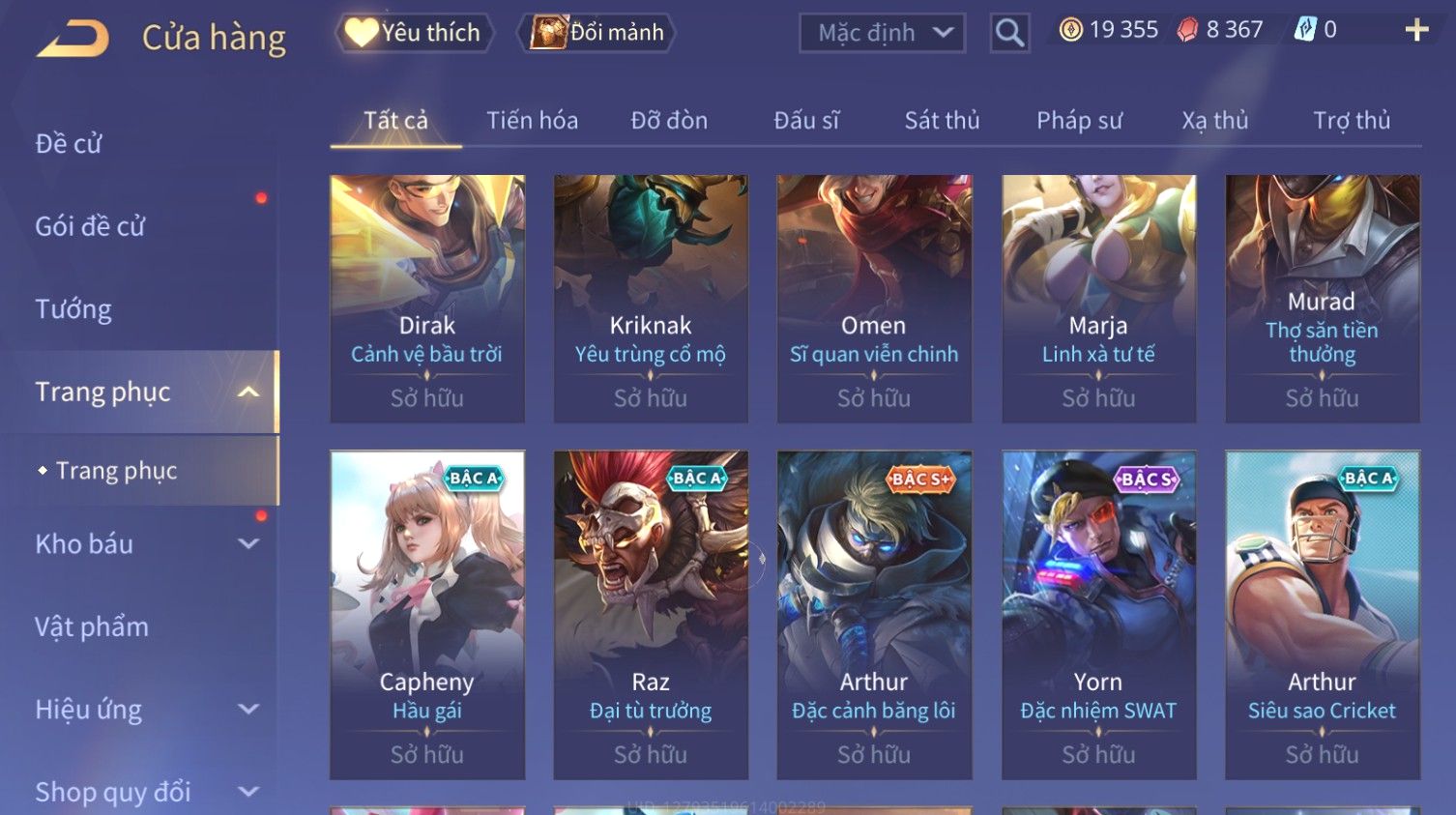Click the red ruby currency icon
Viewport: 1456px width, 815px height.
1186,30
